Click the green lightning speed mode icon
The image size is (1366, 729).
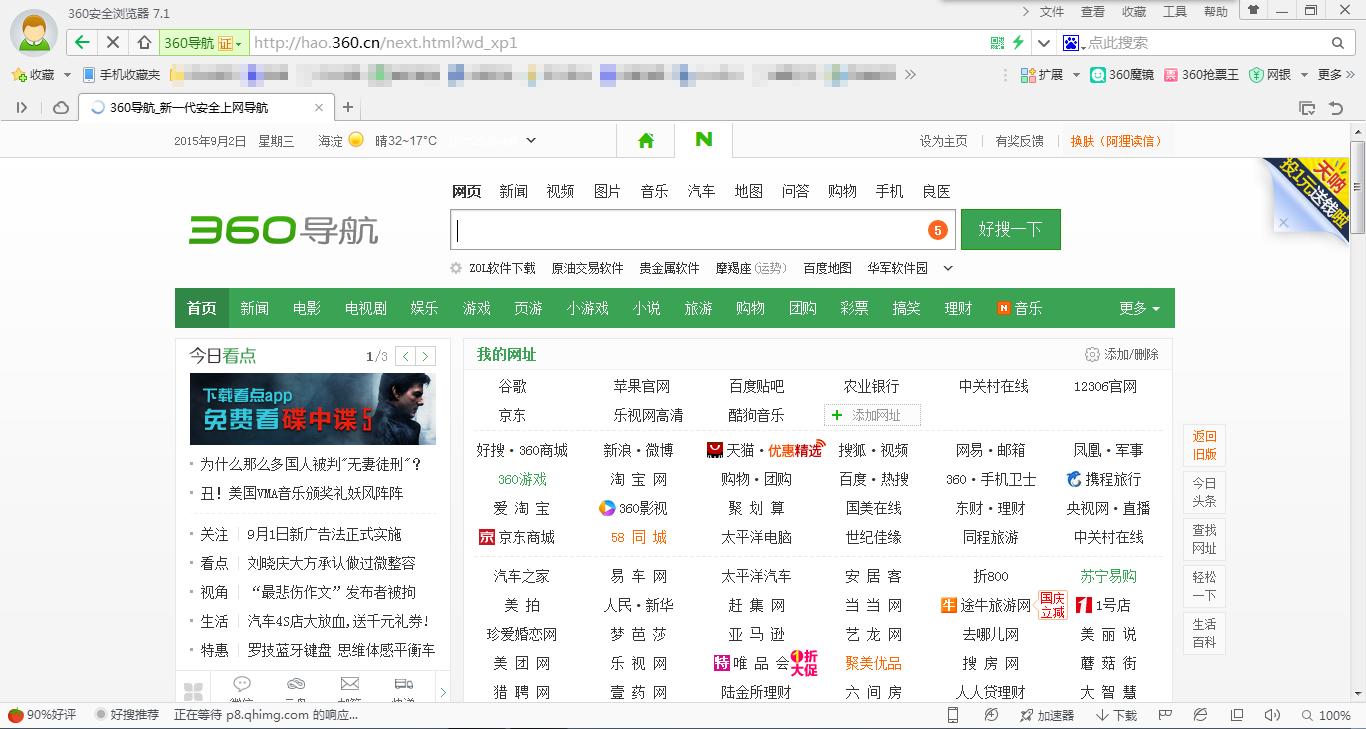(1018, 43)
